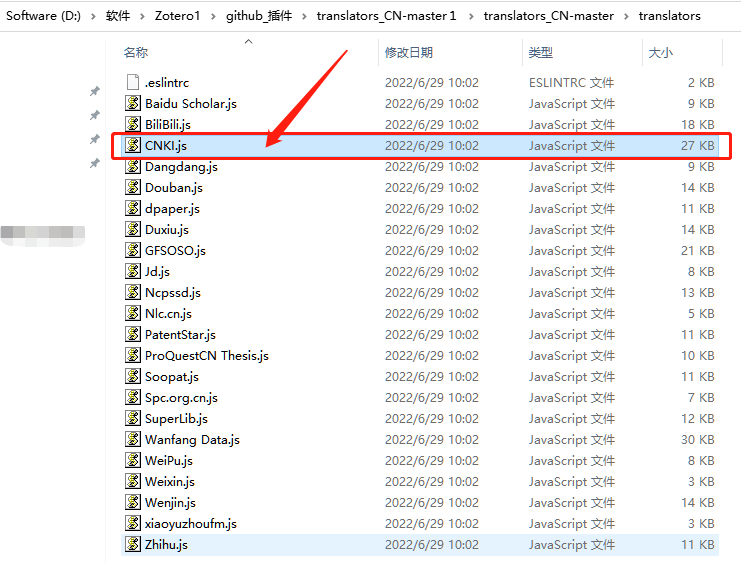Select the .eslintrc file icon
This screenshot has width=741, height=564.
click(133, 82)
